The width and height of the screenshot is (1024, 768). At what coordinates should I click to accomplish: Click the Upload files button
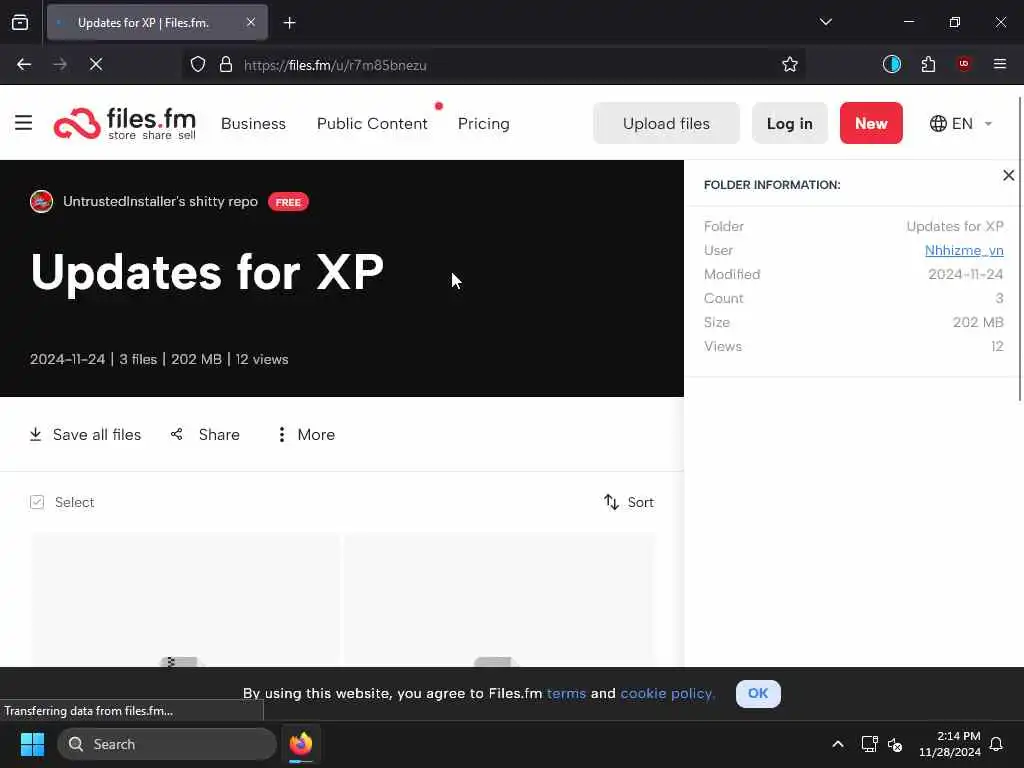coord(666,123)
